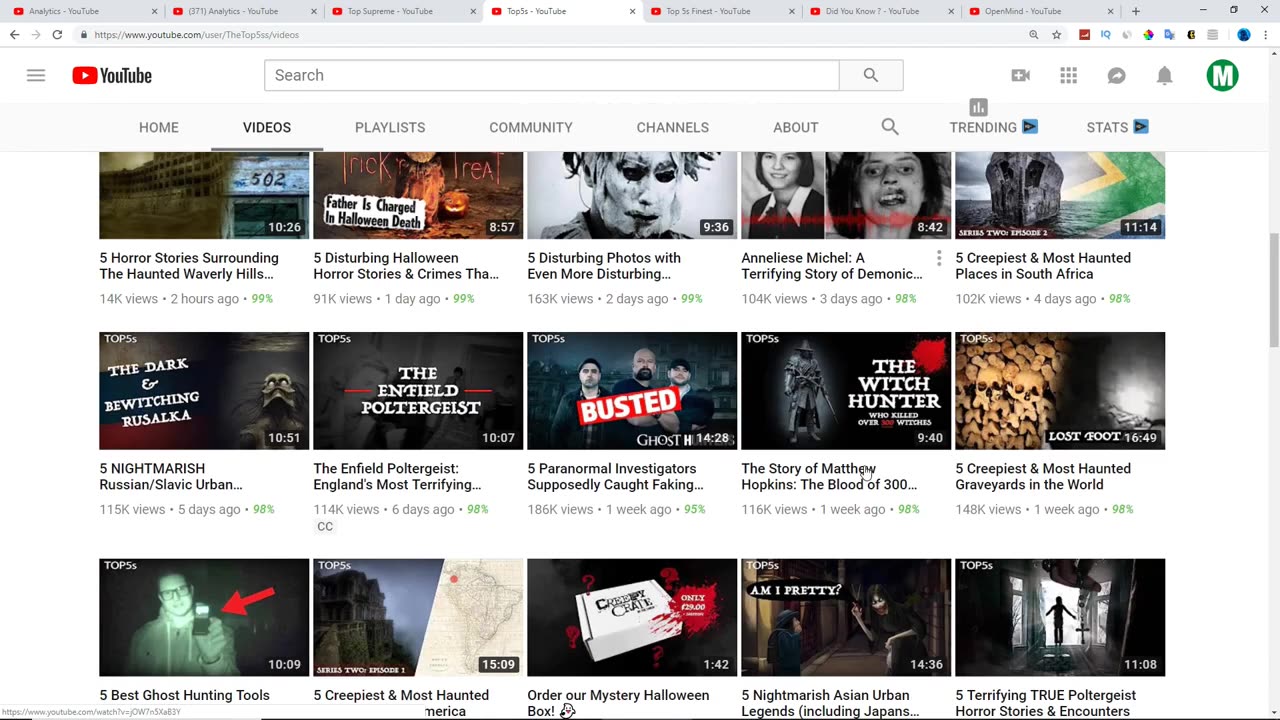
Task: Open the TRENDING tab
Action: [994, 127]
